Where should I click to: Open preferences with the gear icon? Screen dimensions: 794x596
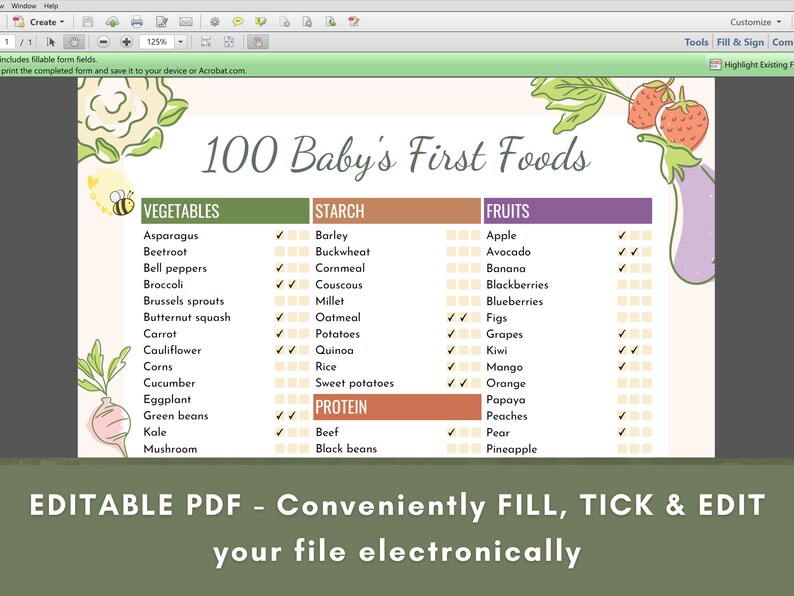coord(215,22)
